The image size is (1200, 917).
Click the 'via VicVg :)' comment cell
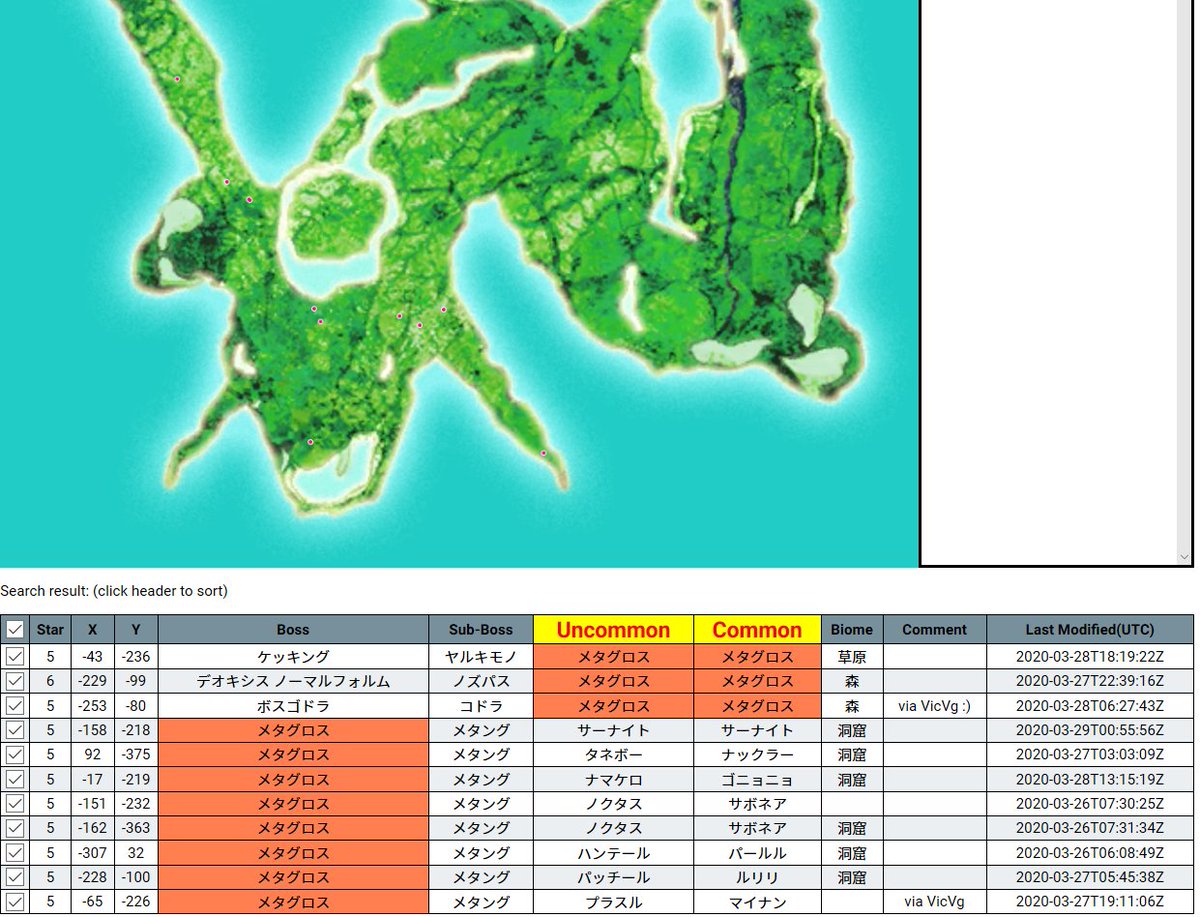point(934,706)
